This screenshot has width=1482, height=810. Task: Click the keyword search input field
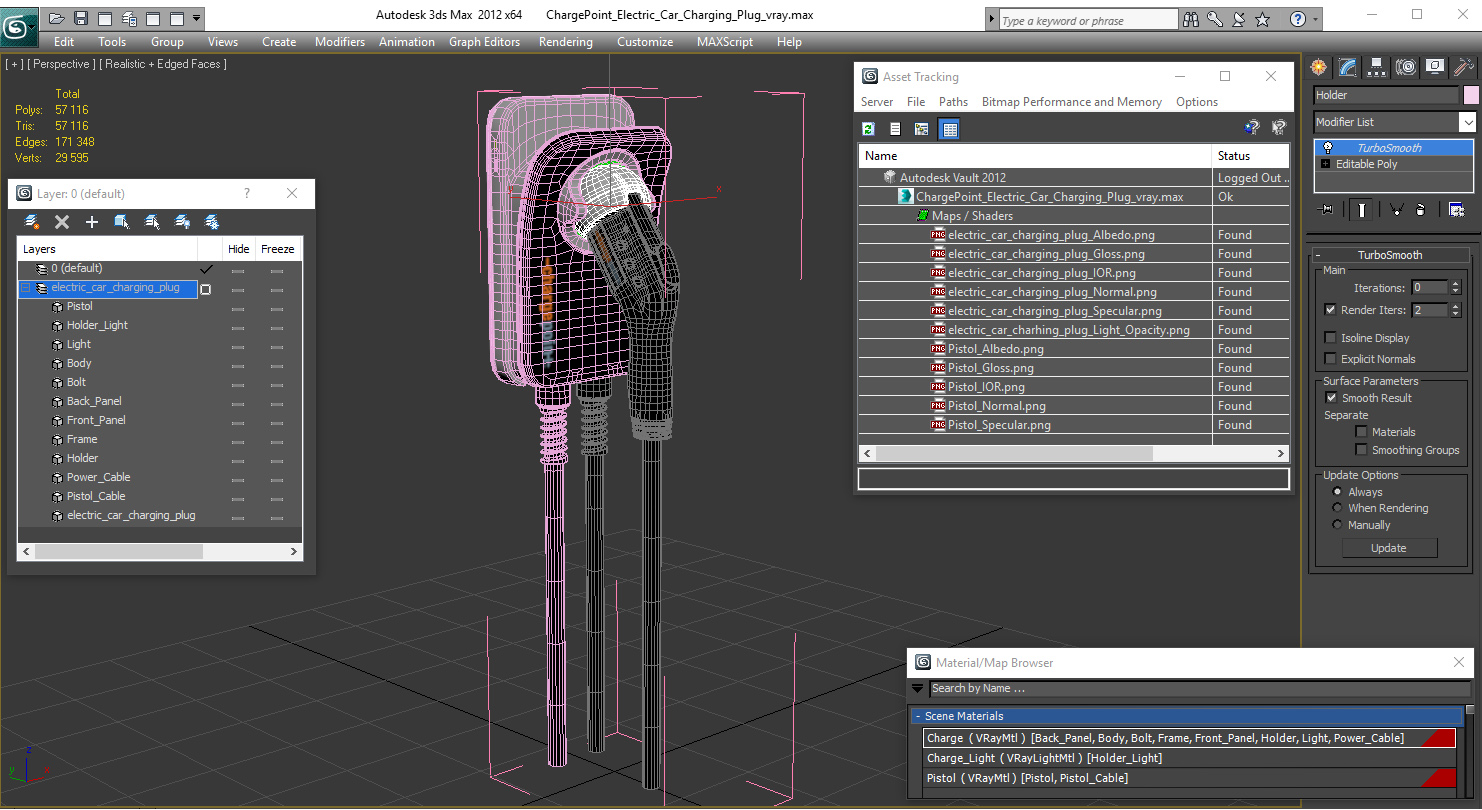1088,20
